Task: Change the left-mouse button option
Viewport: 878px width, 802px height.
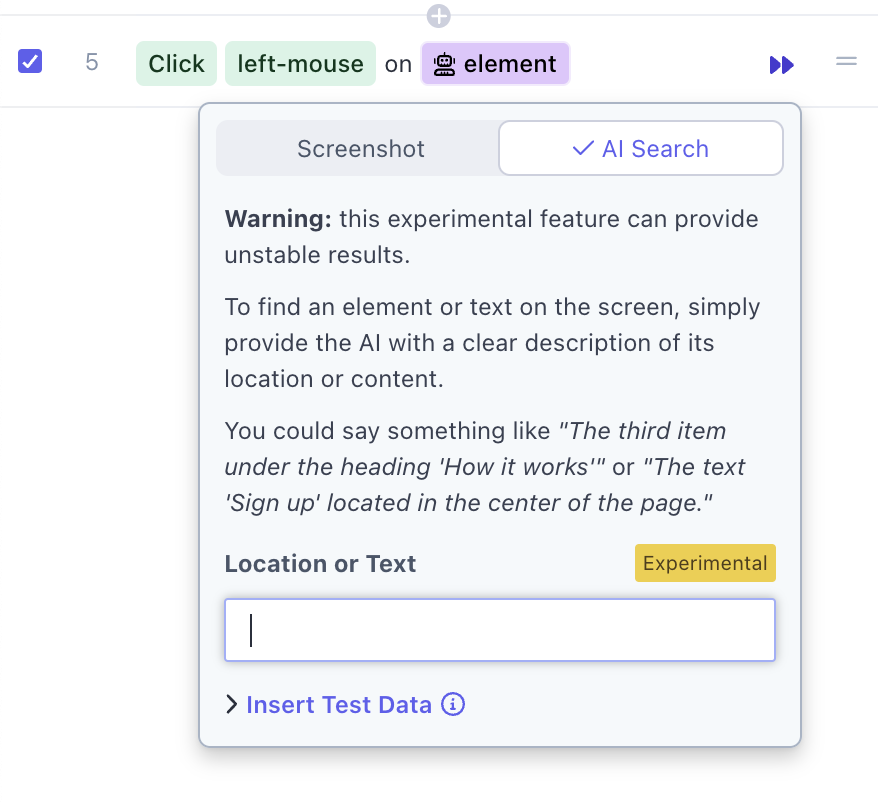Action: [x=300, y=64]
